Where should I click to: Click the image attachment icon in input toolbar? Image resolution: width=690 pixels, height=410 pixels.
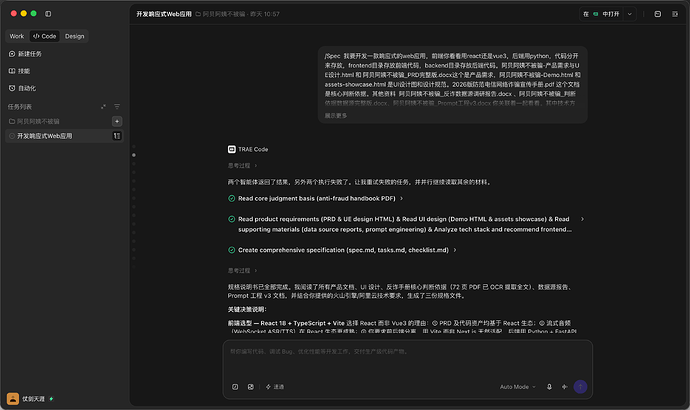tap(250, 387)
